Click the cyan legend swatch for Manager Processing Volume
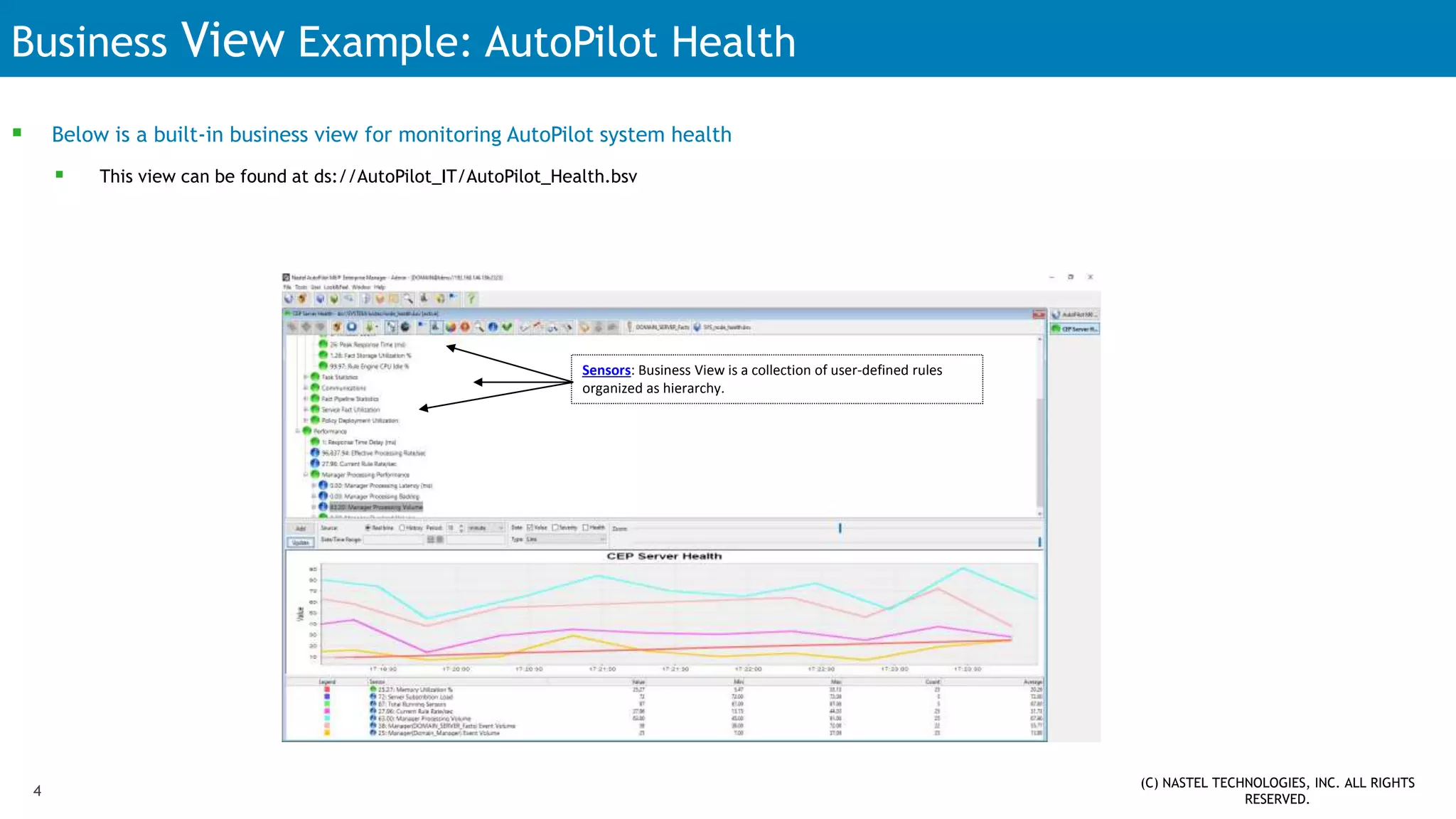Screen dimensions: 1456x819 click(x=327, y=718)
